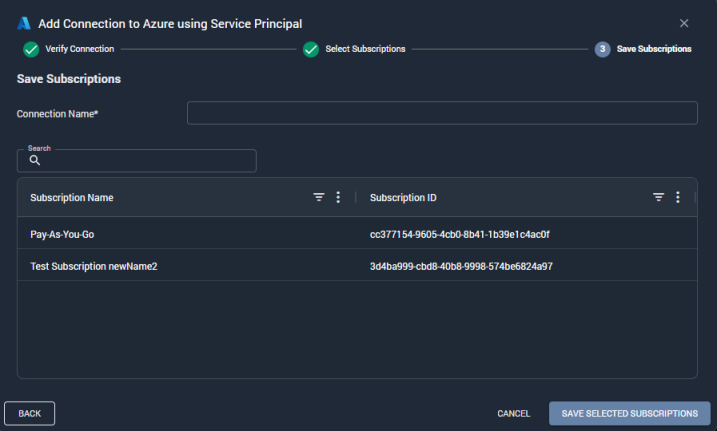Click the Azure logo icon in the title
This screenshot has height=431, width=717.
click(24, 23)
